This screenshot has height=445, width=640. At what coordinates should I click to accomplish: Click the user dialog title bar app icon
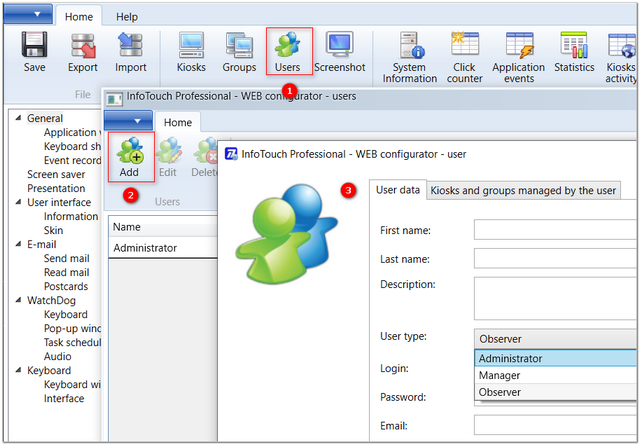[231, 154]
